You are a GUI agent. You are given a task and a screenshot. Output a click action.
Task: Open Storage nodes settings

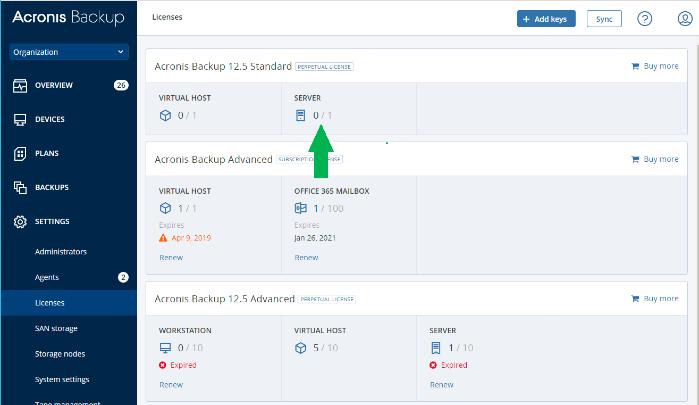[60, 354]
